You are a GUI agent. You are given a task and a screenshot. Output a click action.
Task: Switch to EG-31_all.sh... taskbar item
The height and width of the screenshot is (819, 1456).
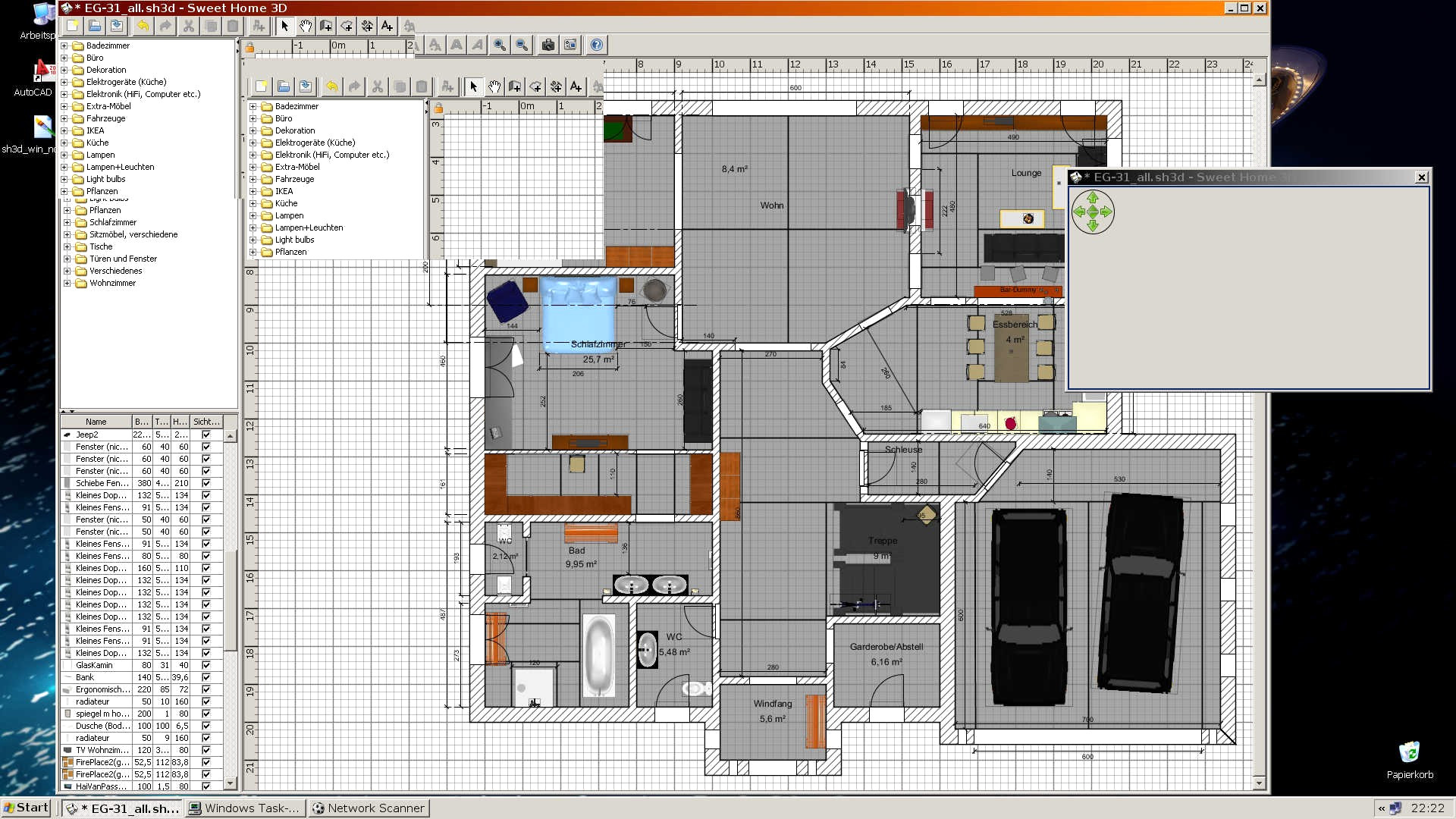(122, 808)
